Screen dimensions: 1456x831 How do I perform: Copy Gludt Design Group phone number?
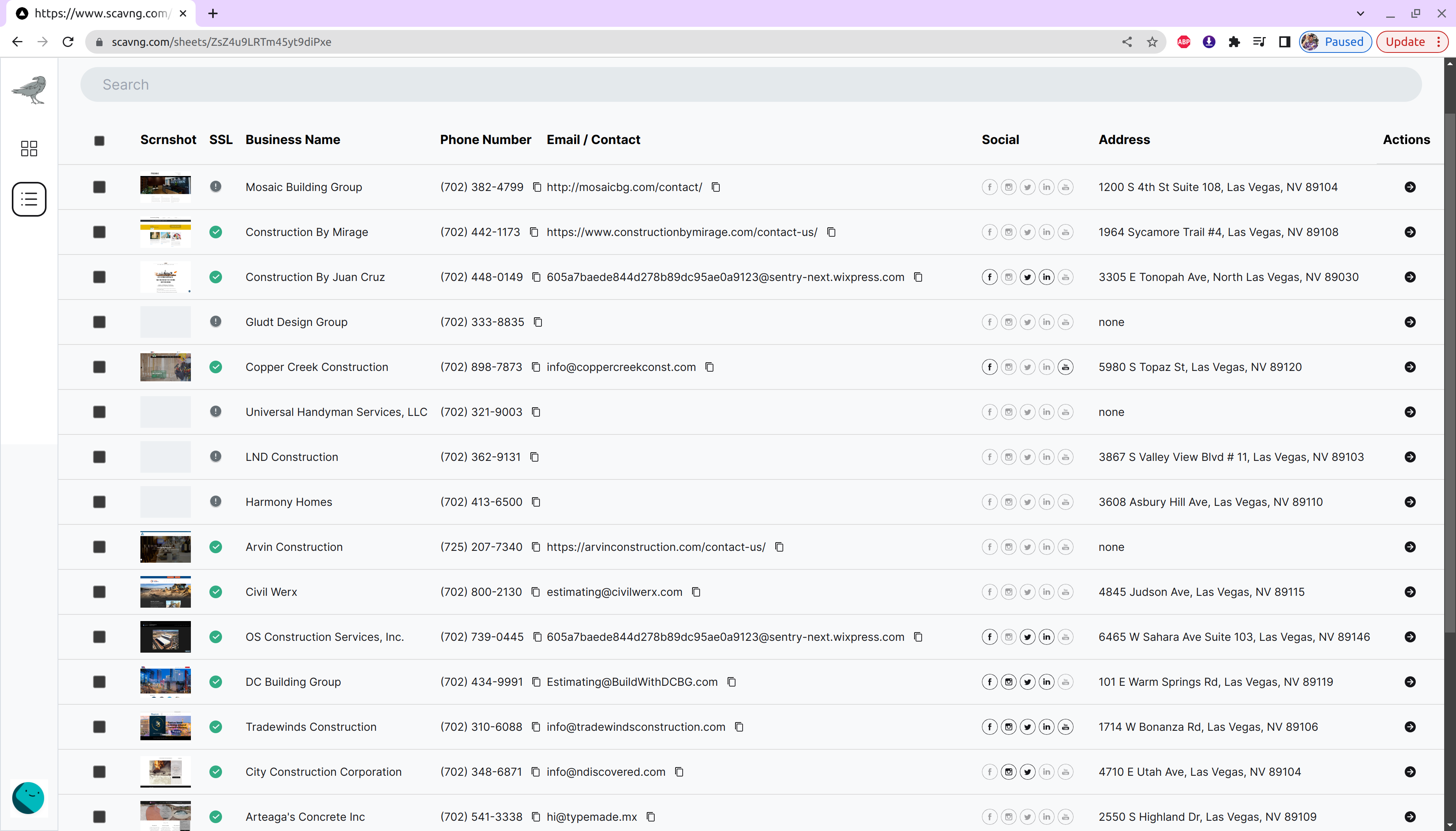coord(538,322)
